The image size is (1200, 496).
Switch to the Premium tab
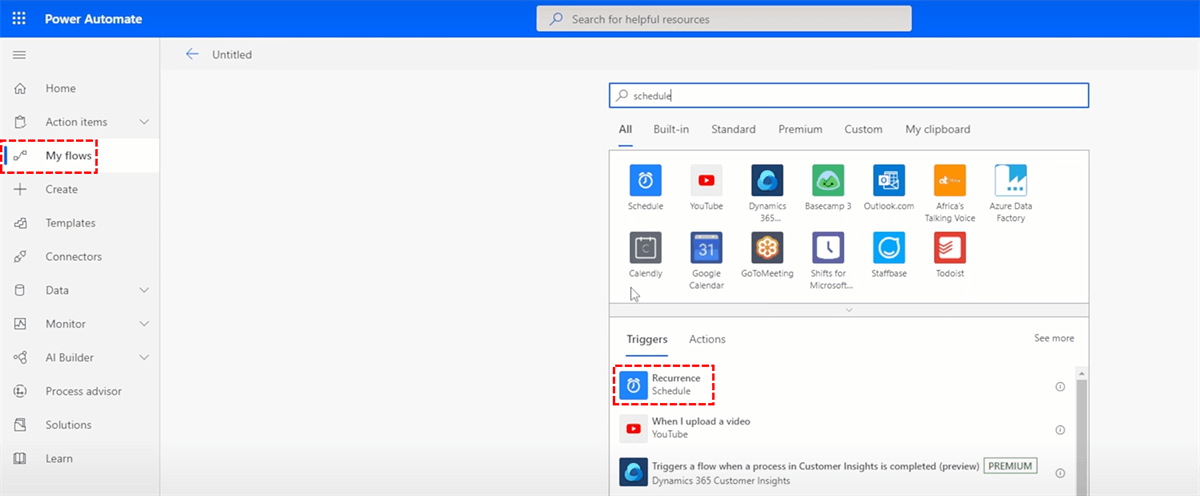click(800, 129)
